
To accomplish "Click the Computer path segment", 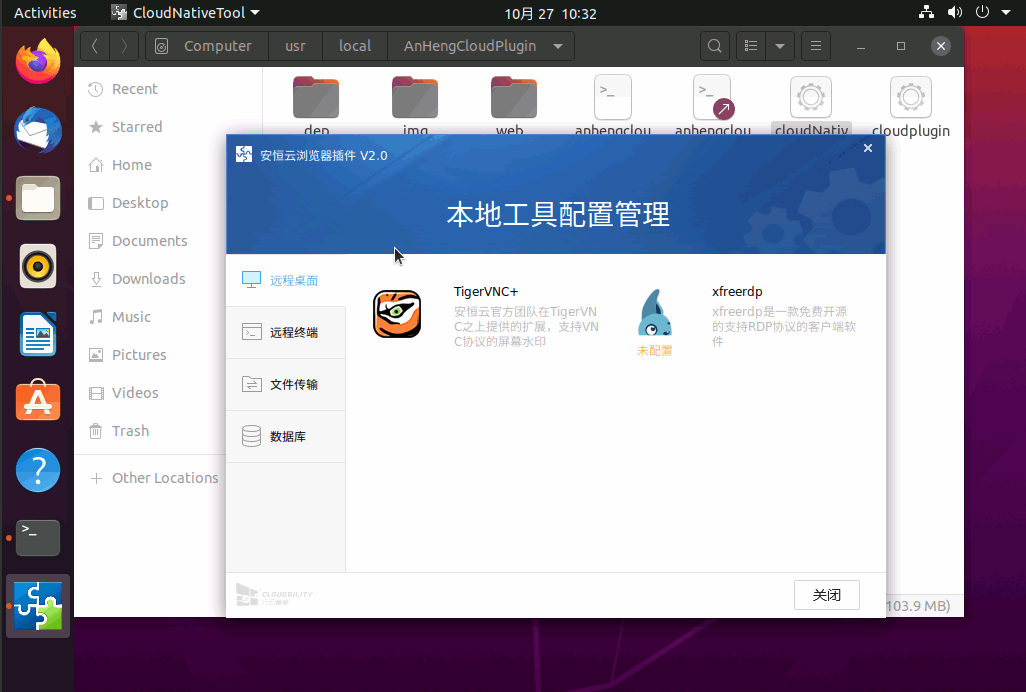I will pos(207,46).
